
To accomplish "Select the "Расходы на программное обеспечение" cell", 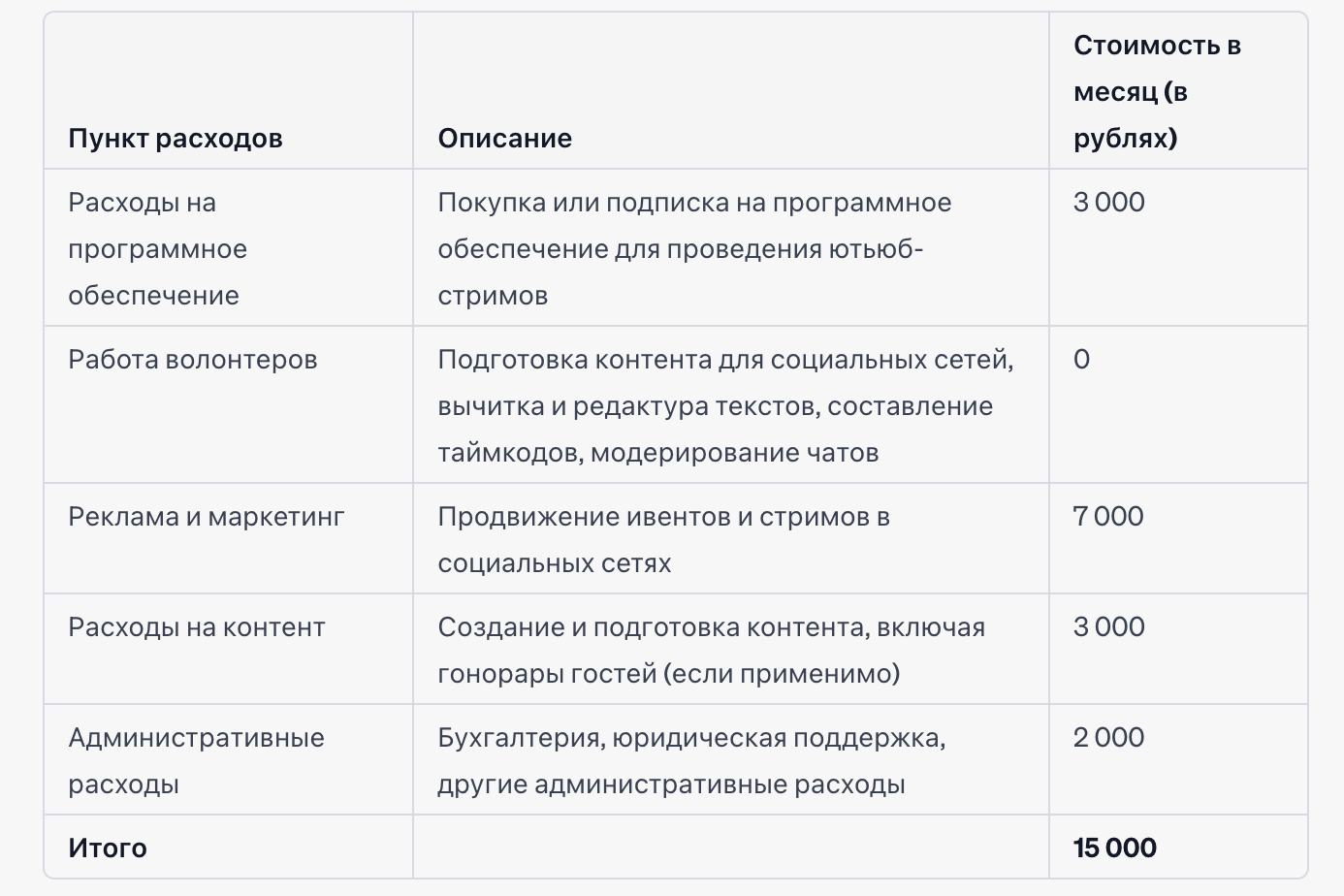I will [x=157, y=249].
